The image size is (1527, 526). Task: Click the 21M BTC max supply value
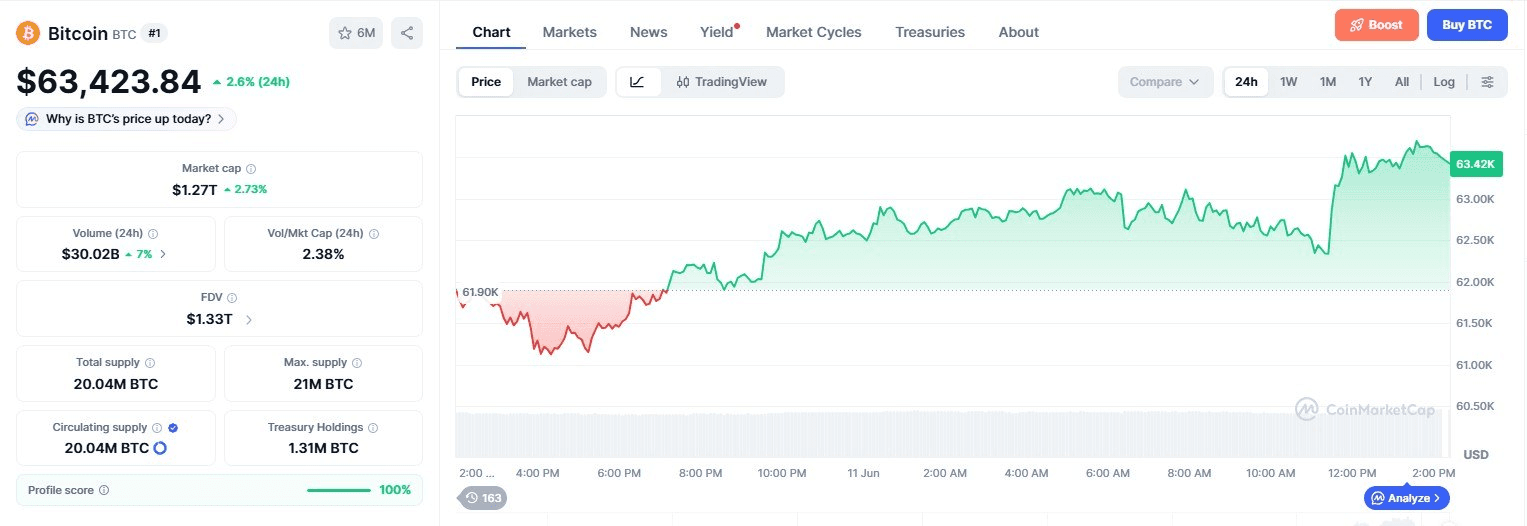point(323,384)
